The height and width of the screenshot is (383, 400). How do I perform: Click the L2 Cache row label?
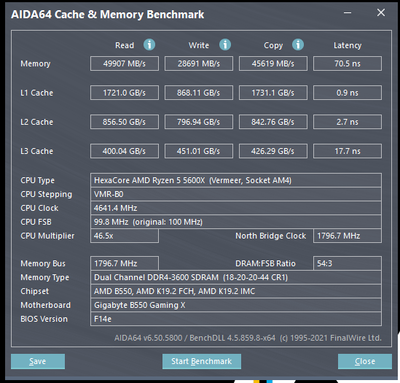click(37, 122)
